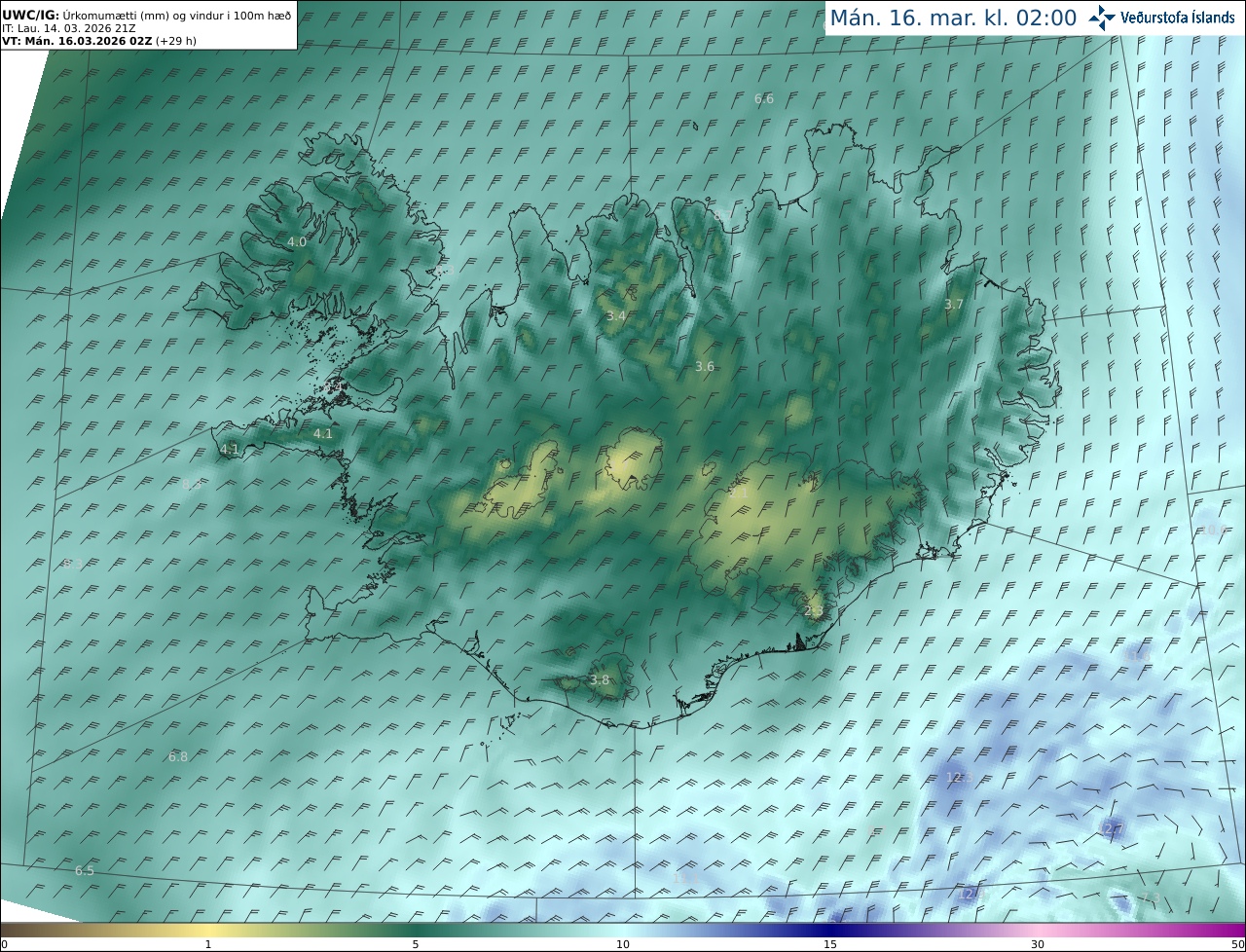
Task: Click the 'IT: Lau. 14. 03. 2026 21Z' line
Action: (68, 28)
